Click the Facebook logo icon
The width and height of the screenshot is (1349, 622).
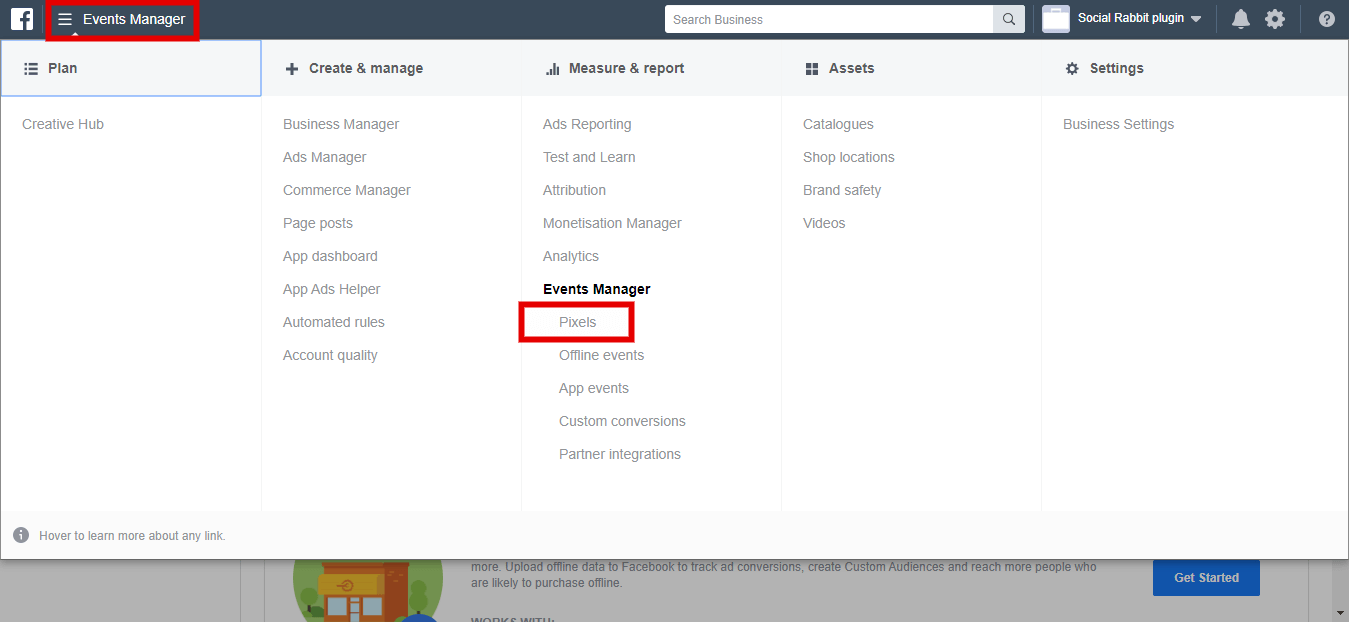click(22, 19)
